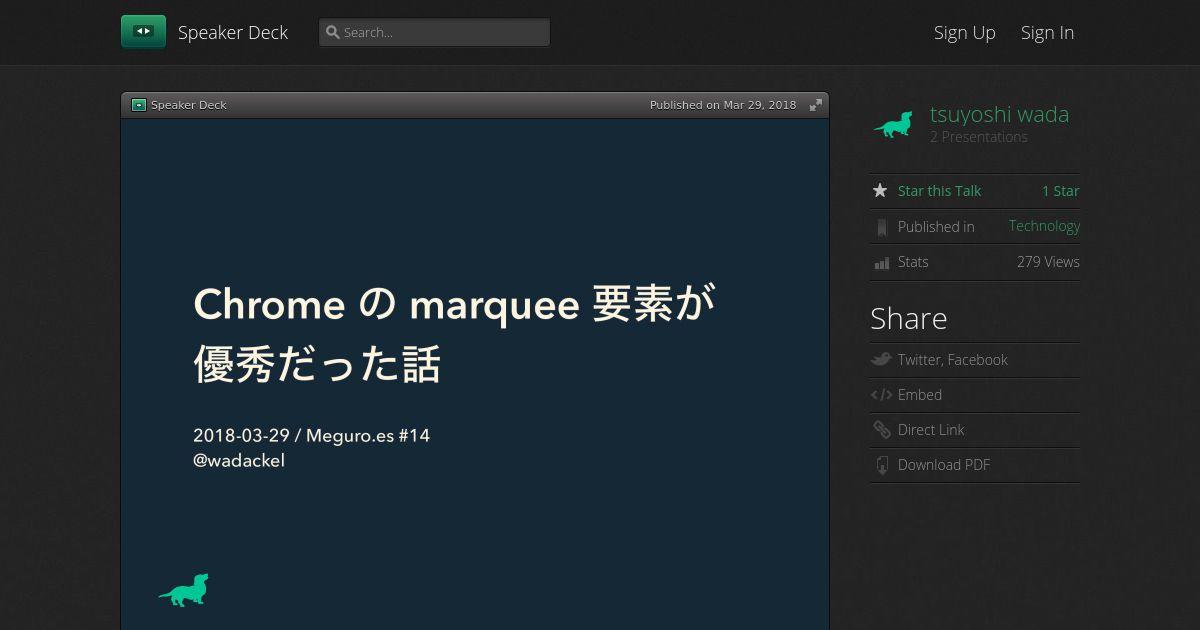1200x630 pixels.
Task: Open tsuyoshi wada's avatar dachshund icon
Action: 893,124
